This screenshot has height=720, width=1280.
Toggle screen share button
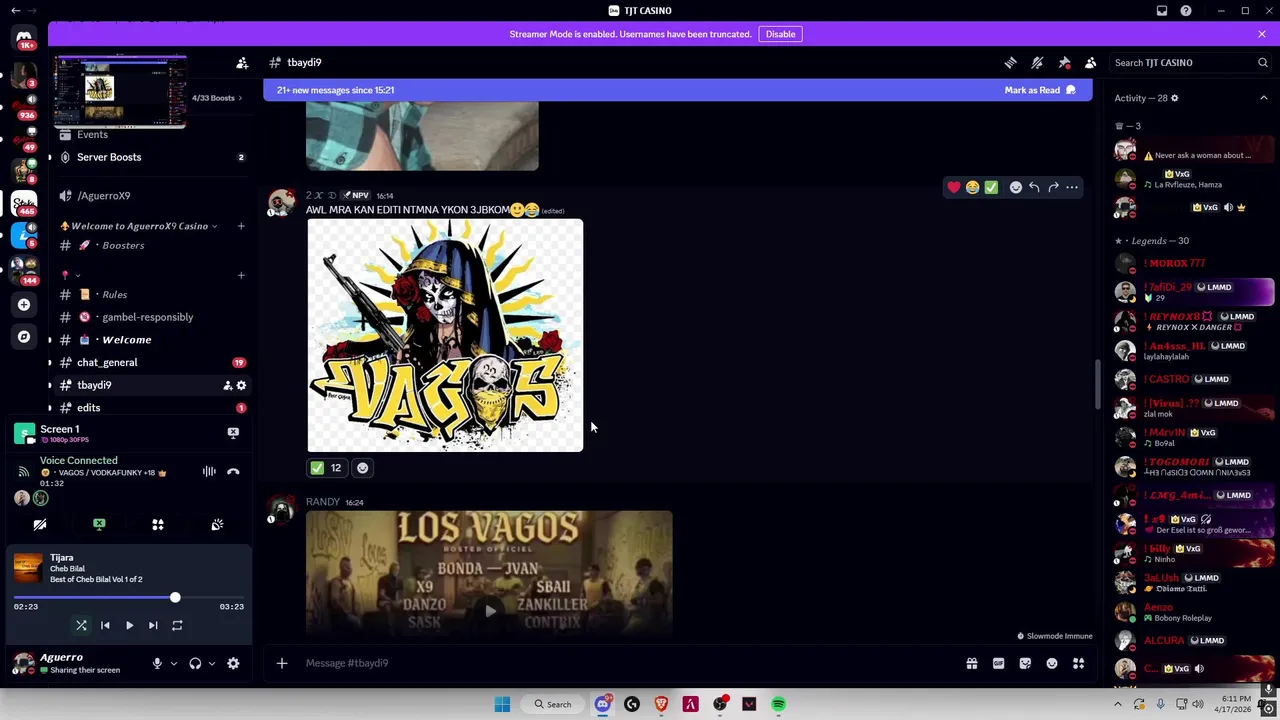coord(99,525)
